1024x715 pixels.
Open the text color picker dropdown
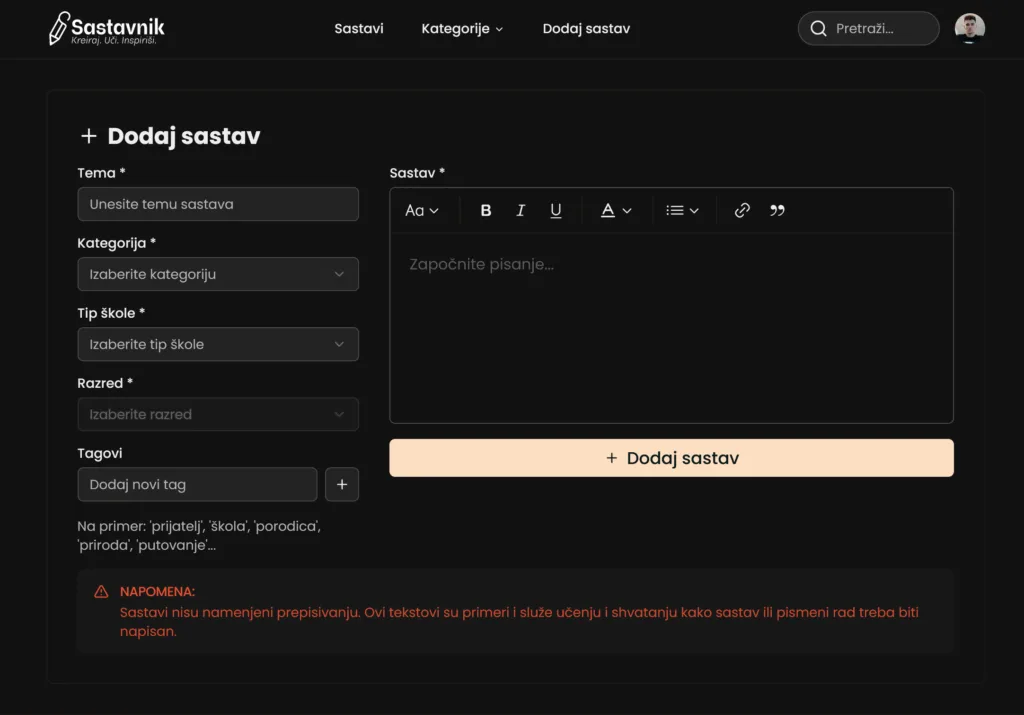tap(616, 211)
